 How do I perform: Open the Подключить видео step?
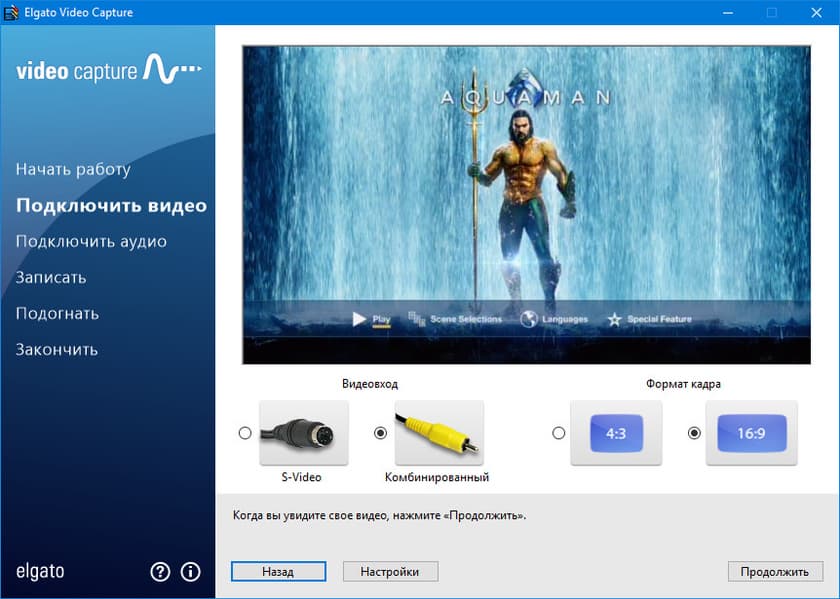click(111, 206)
